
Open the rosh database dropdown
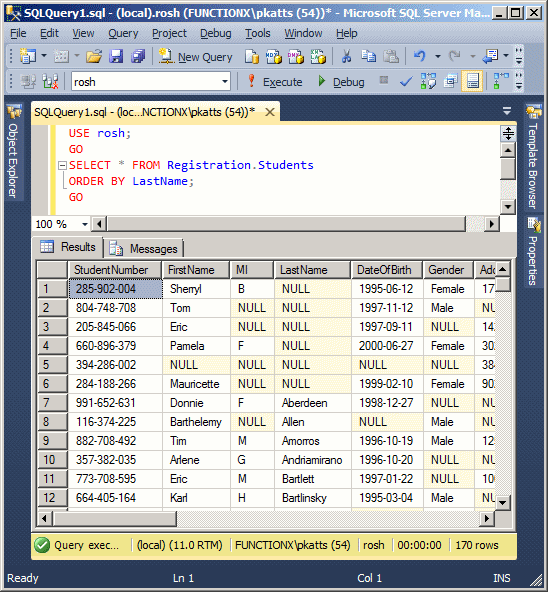point(224,82)
